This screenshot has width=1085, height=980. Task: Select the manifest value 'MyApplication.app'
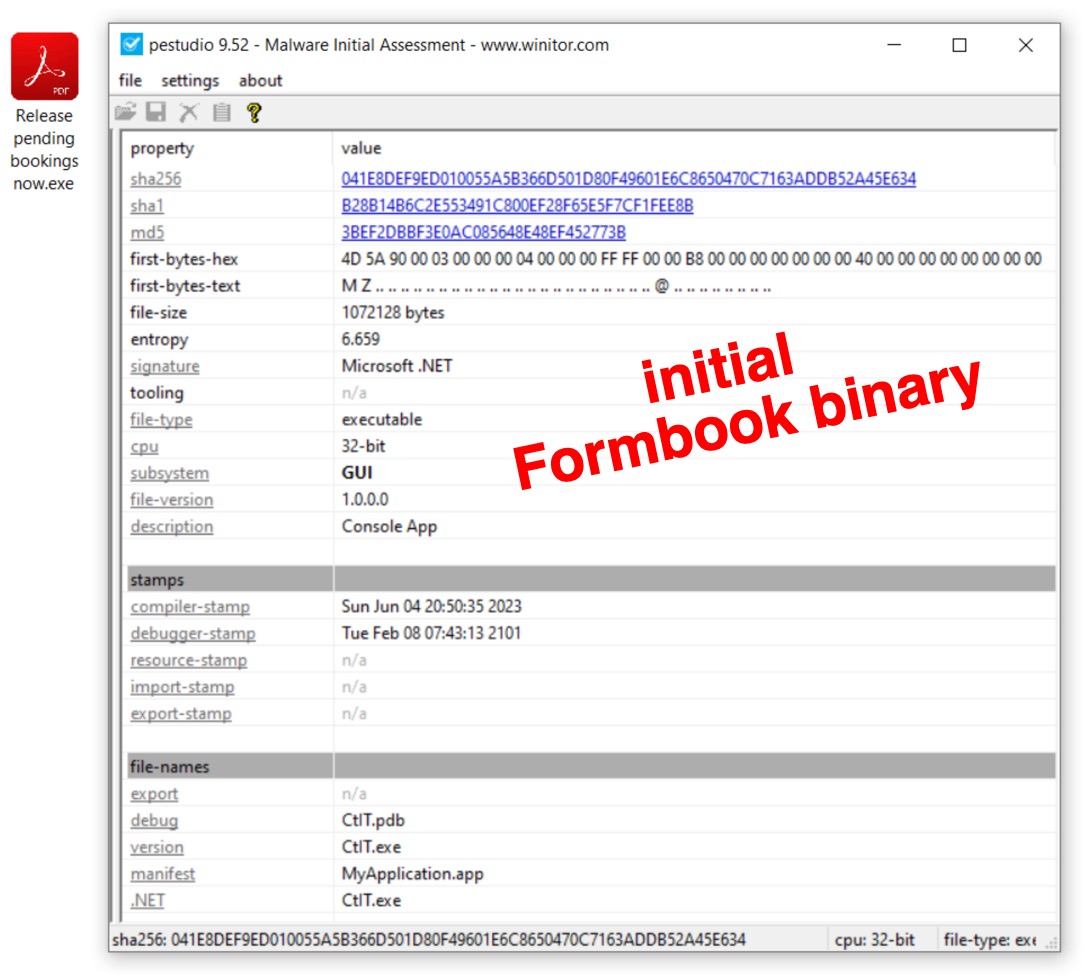tap(412, 874)
